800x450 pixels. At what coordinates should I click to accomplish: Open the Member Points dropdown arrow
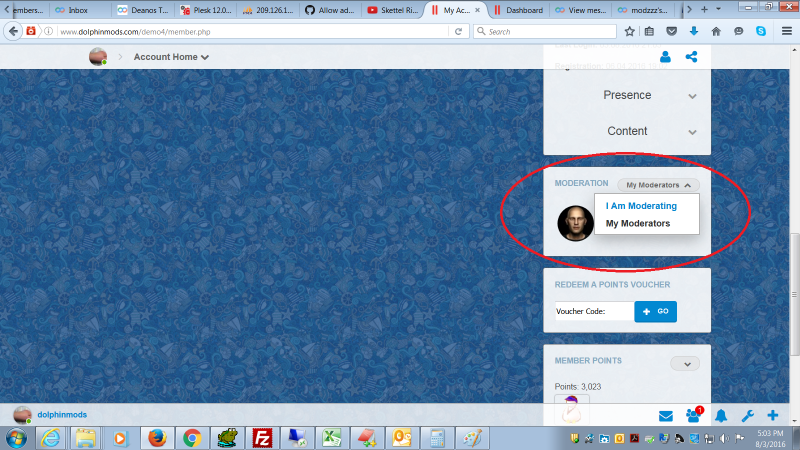[x=685, y=364]
